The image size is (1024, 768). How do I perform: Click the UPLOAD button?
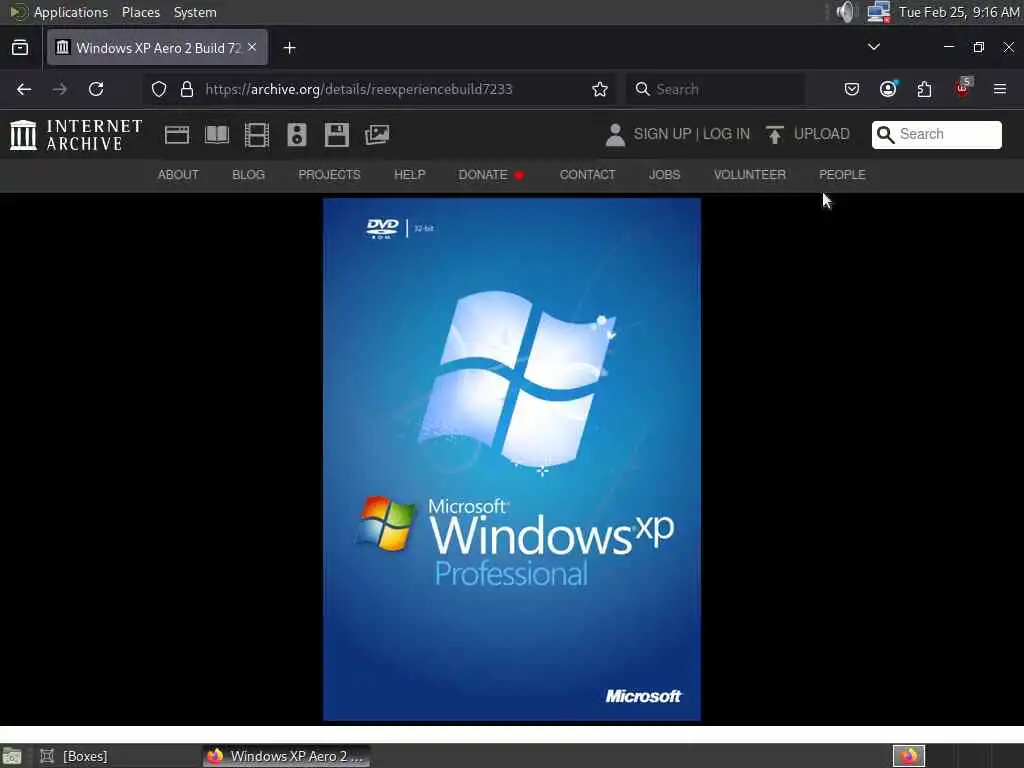[x=808, y=134]
